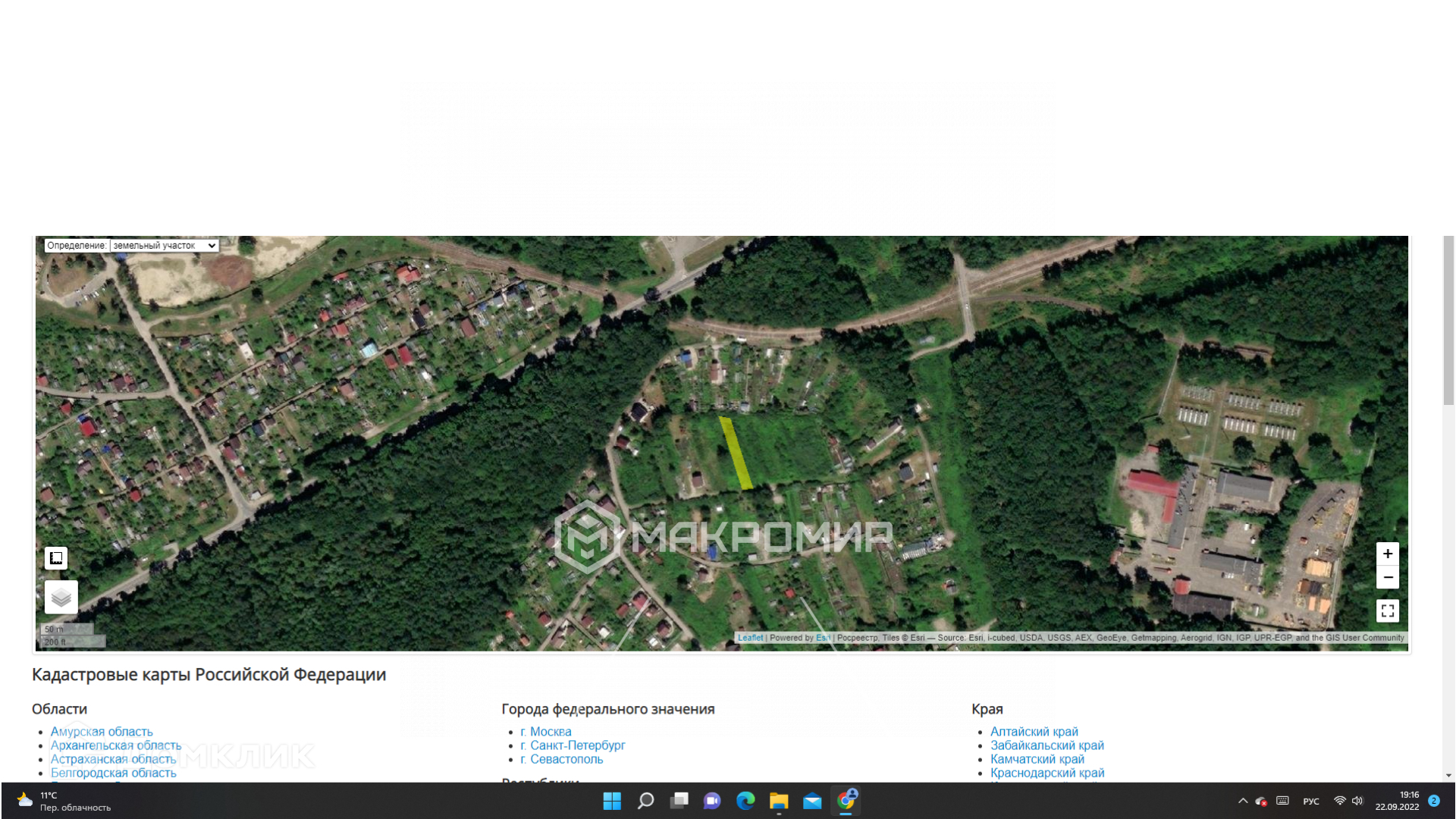Screen dimensions: 1456x819
Task: Click the scrollbar down arrow
Action: click(x=1448, y=775)
